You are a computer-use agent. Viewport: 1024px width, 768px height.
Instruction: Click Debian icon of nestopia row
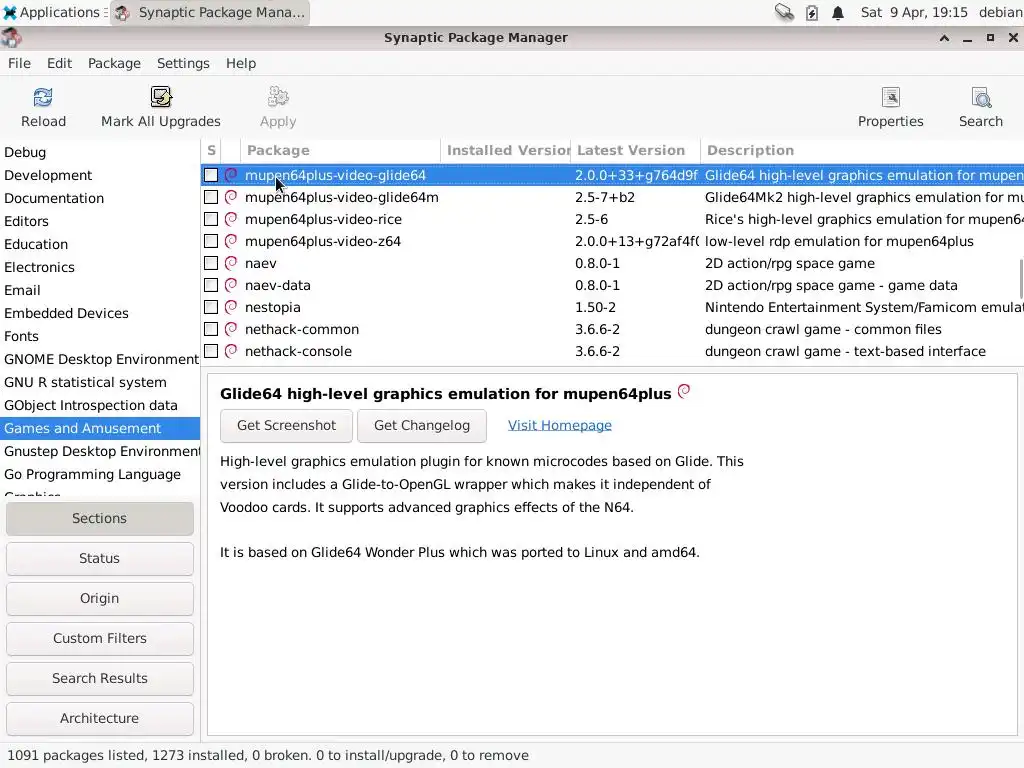click(231, 307)
